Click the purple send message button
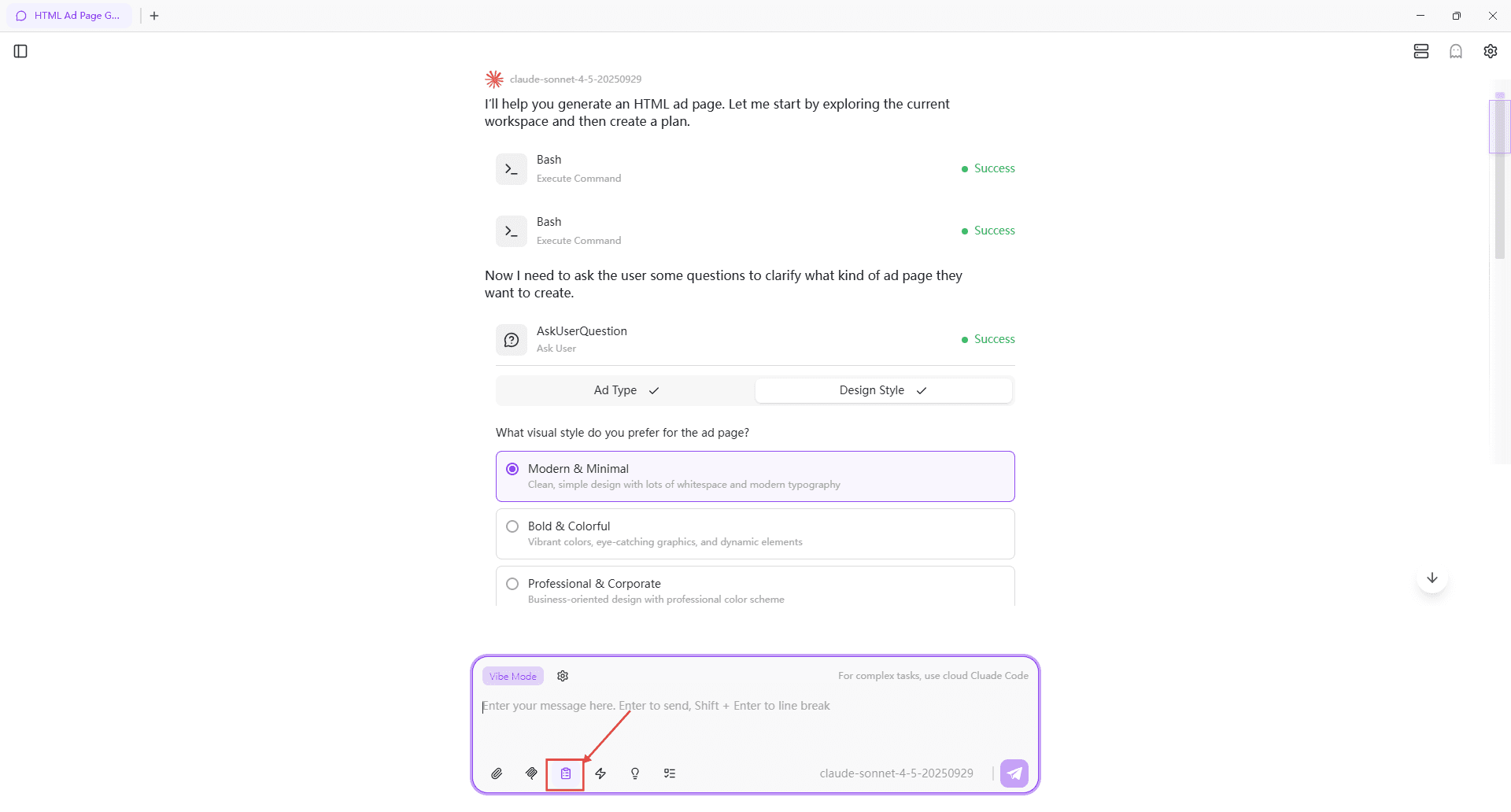This screenshot has height=812, width=1511. tap(1014, 773)
